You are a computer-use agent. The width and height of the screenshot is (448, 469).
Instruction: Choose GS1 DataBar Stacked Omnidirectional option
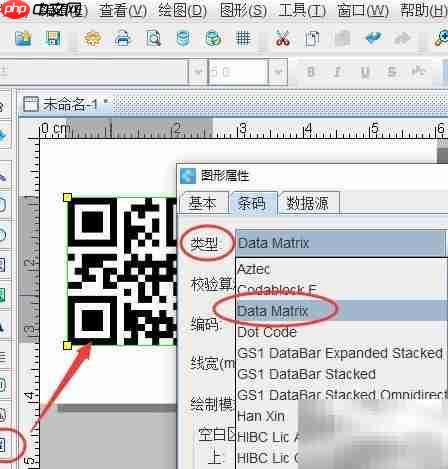click(x=342, y=395)
